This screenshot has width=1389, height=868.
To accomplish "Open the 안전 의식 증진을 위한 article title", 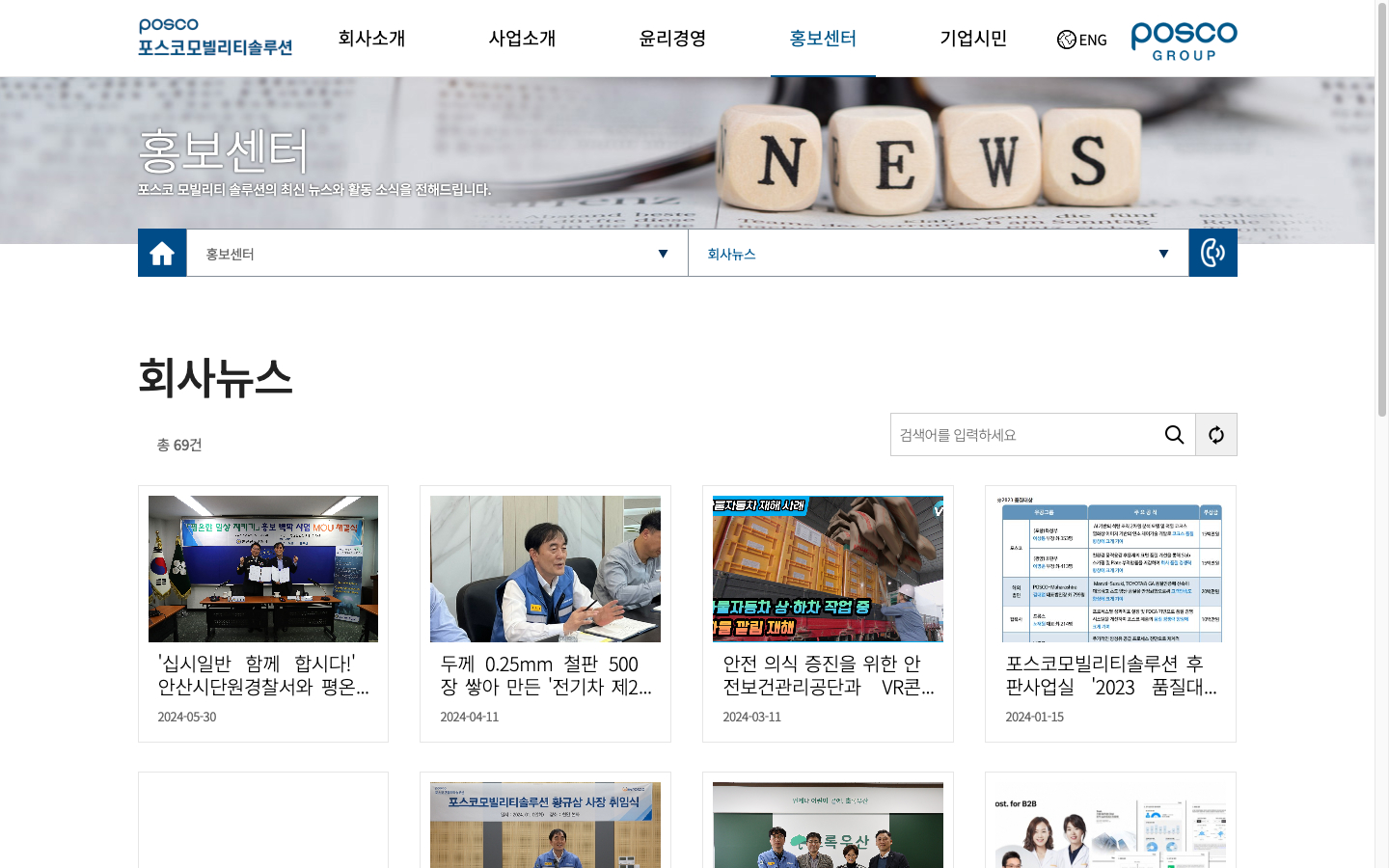I will click(829, 675).
